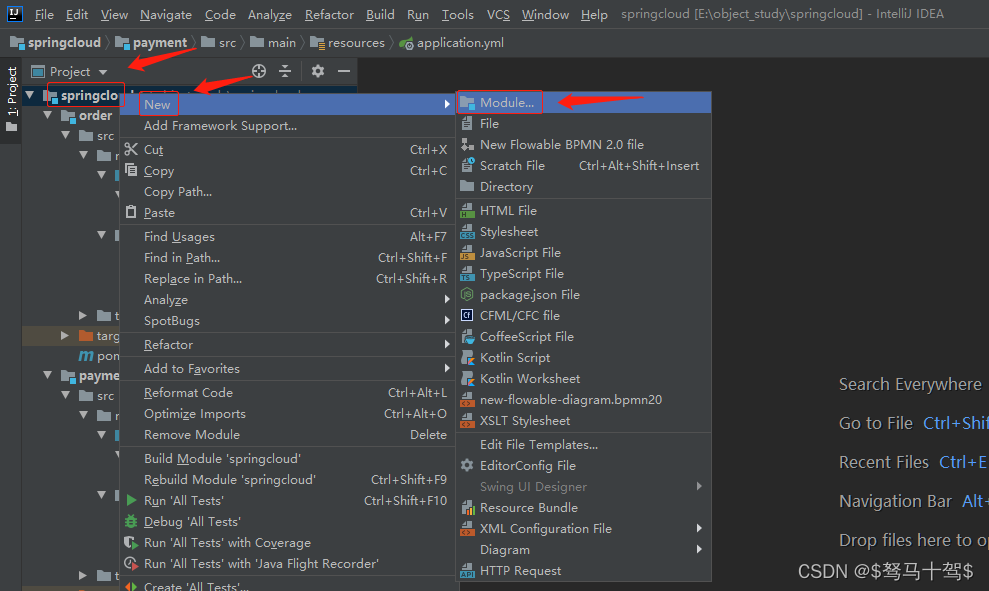Collapse the payment module tree arrow
The image size is (989, 591).
48,375
